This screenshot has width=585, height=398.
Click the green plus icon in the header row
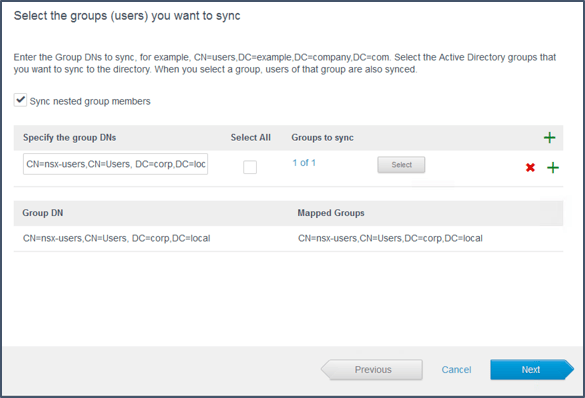(x=549, y=138)
